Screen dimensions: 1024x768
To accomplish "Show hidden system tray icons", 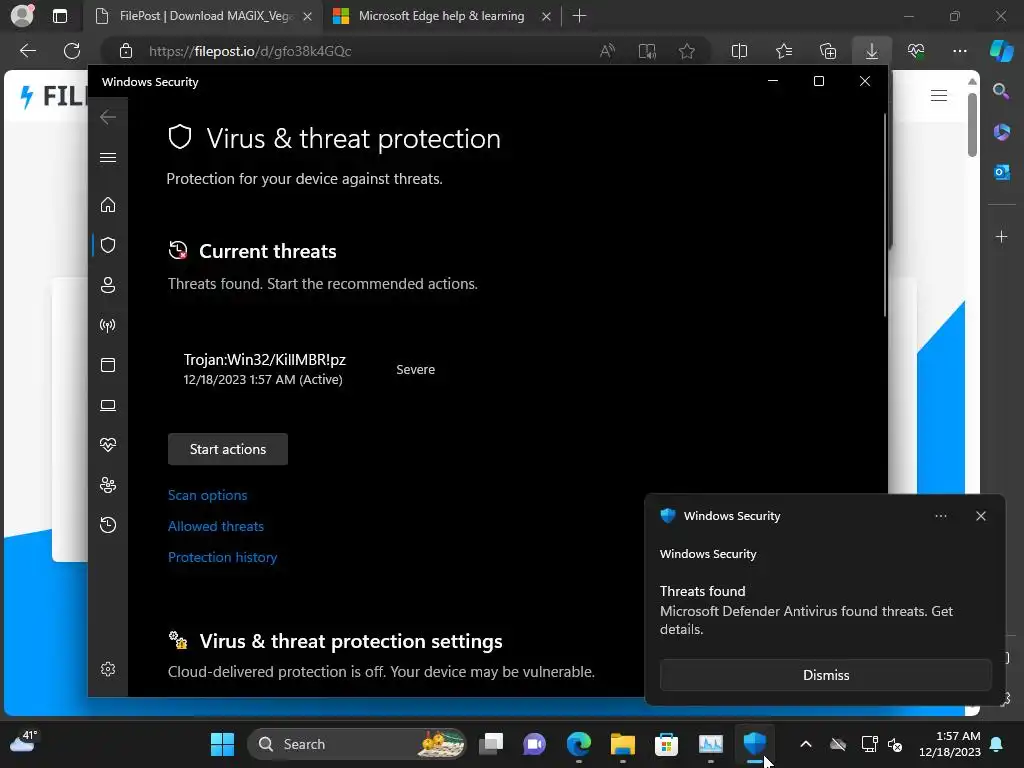I will point(806,744).
